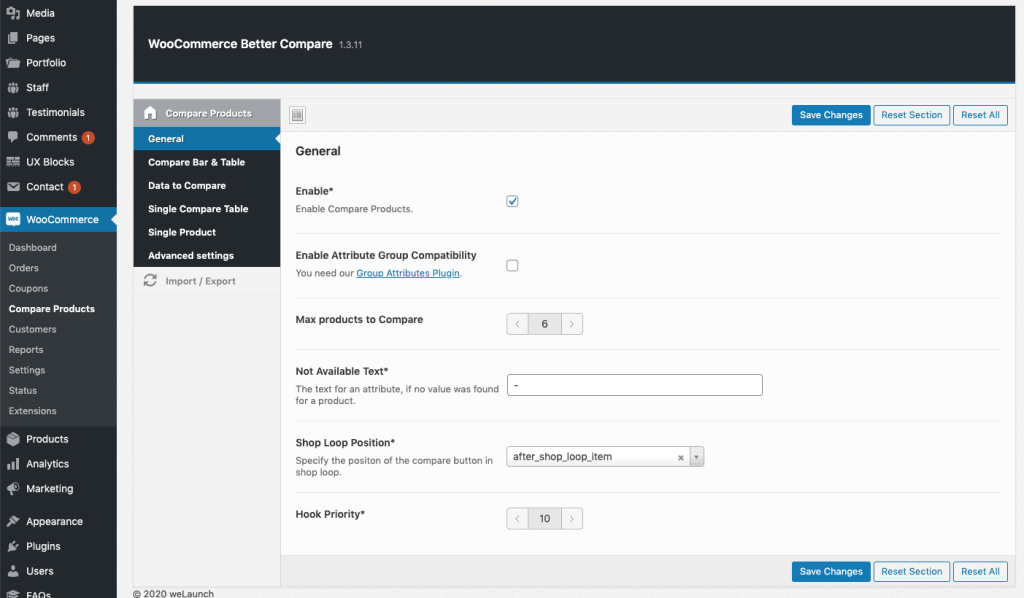Click the Import / Export refresh icon

(150, 281)
